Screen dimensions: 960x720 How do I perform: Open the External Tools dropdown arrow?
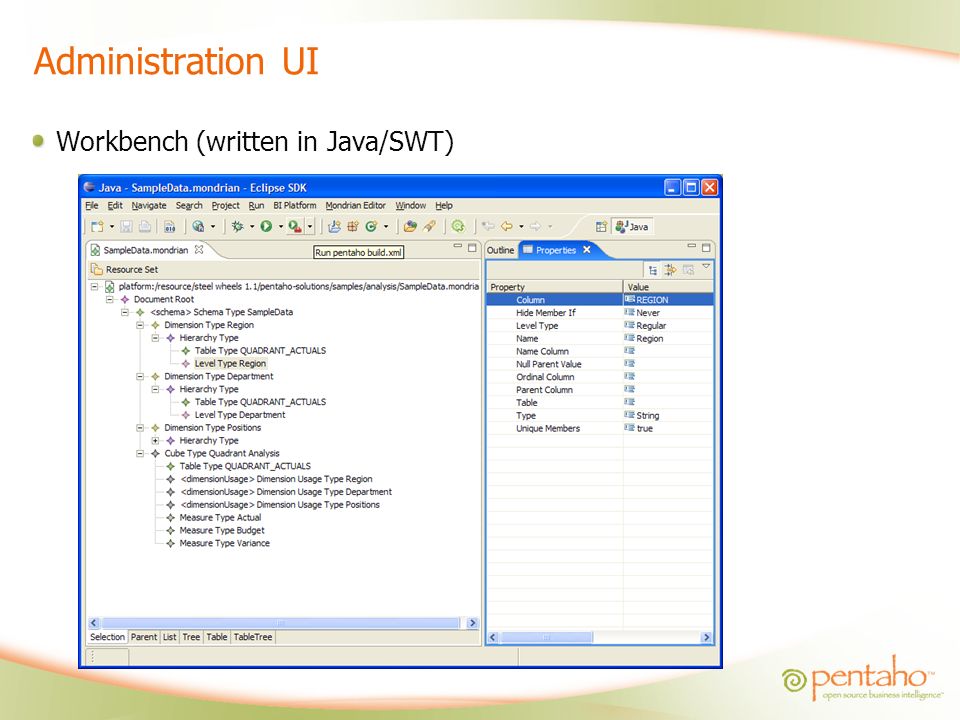[310, 227]
